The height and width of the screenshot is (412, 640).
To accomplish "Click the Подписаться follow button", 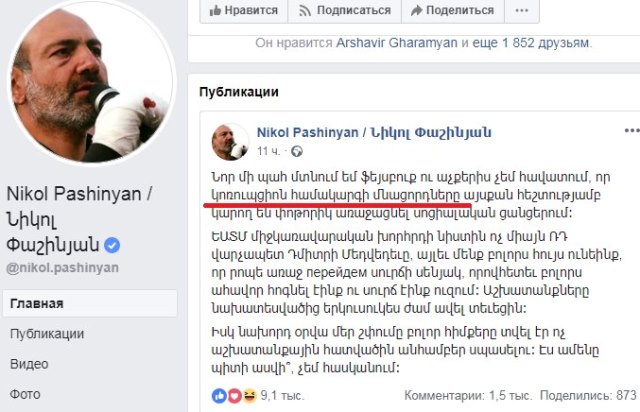I will coord(344,10).
